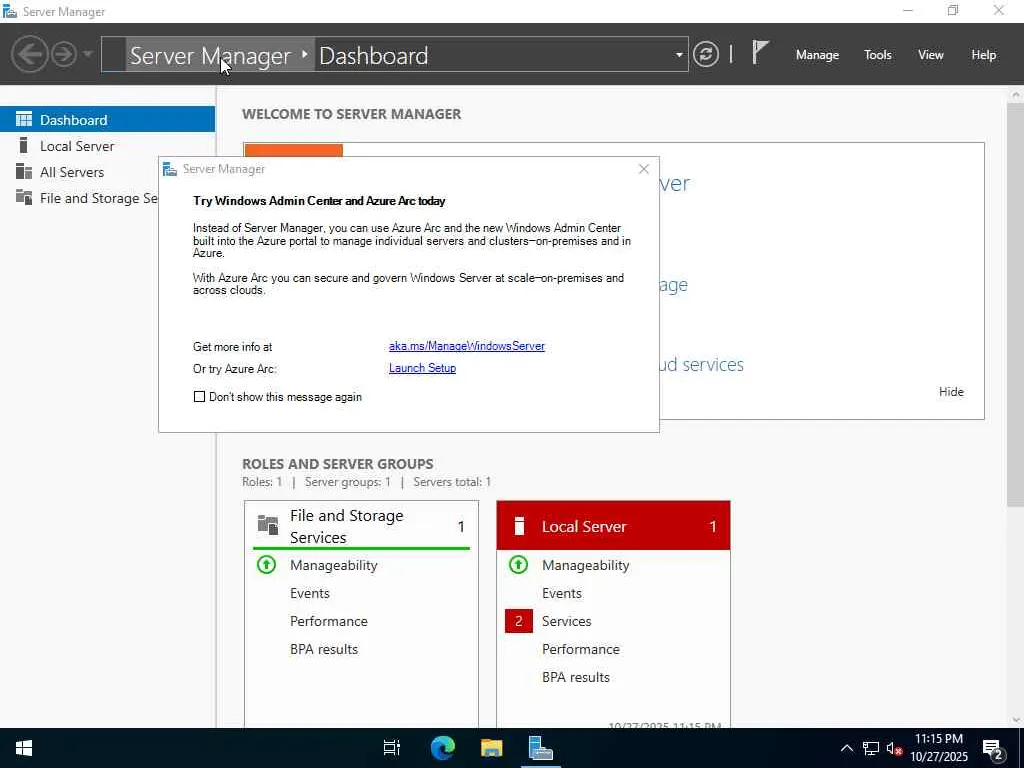Open File and Storage Services tile header
This screenshot has width=1024, height=768.
[361, 526]
